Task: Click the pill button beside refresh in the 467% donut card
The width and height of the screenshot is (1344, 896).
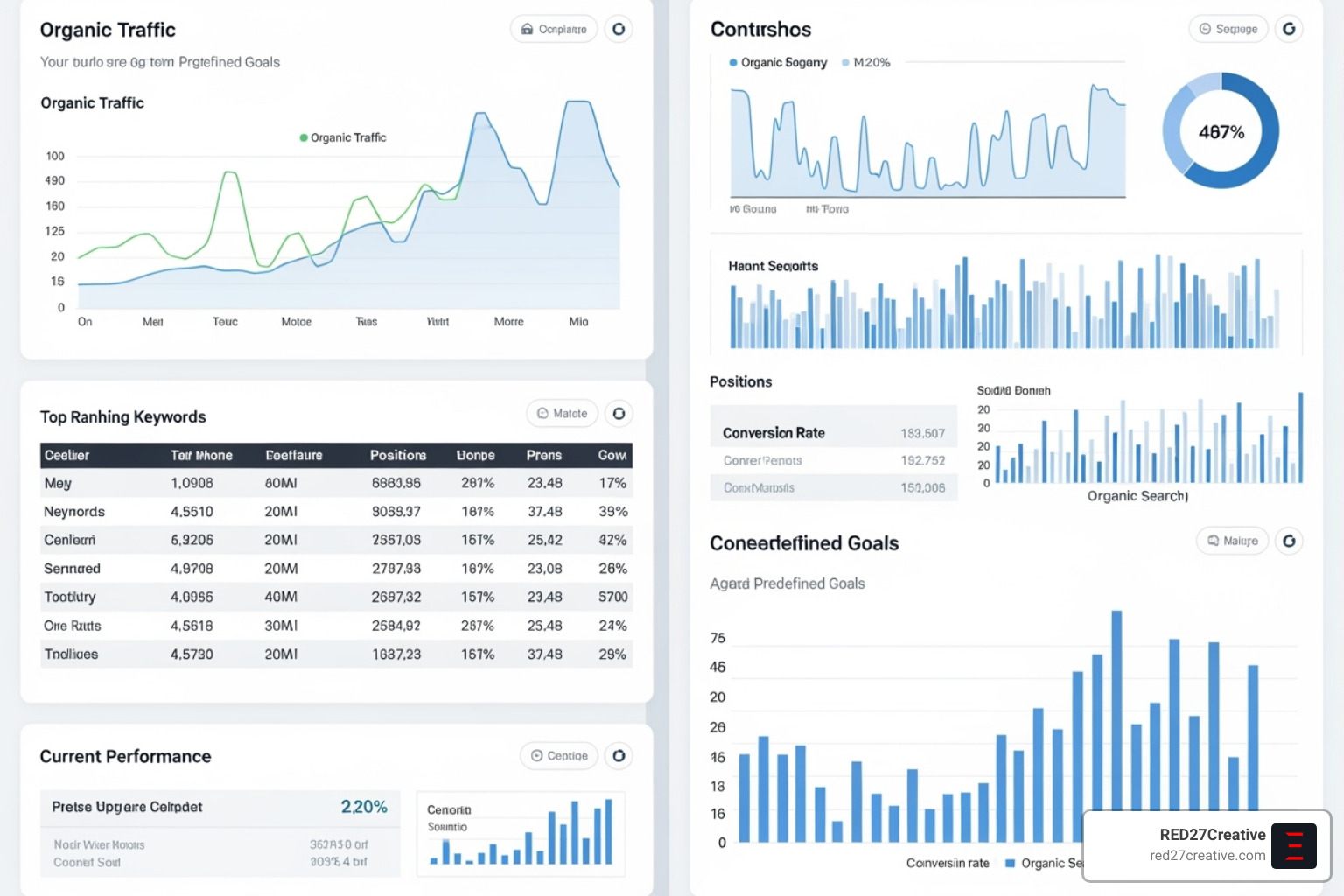Action: [1228, 29]
